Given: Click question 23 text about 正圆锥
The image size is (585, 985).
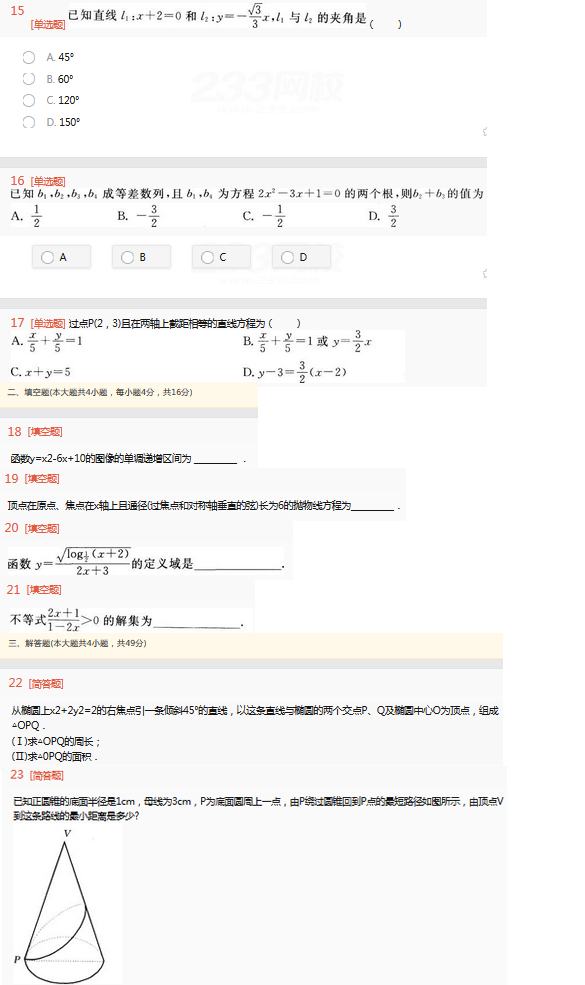Looking at the screenshot, I should 258,808.
